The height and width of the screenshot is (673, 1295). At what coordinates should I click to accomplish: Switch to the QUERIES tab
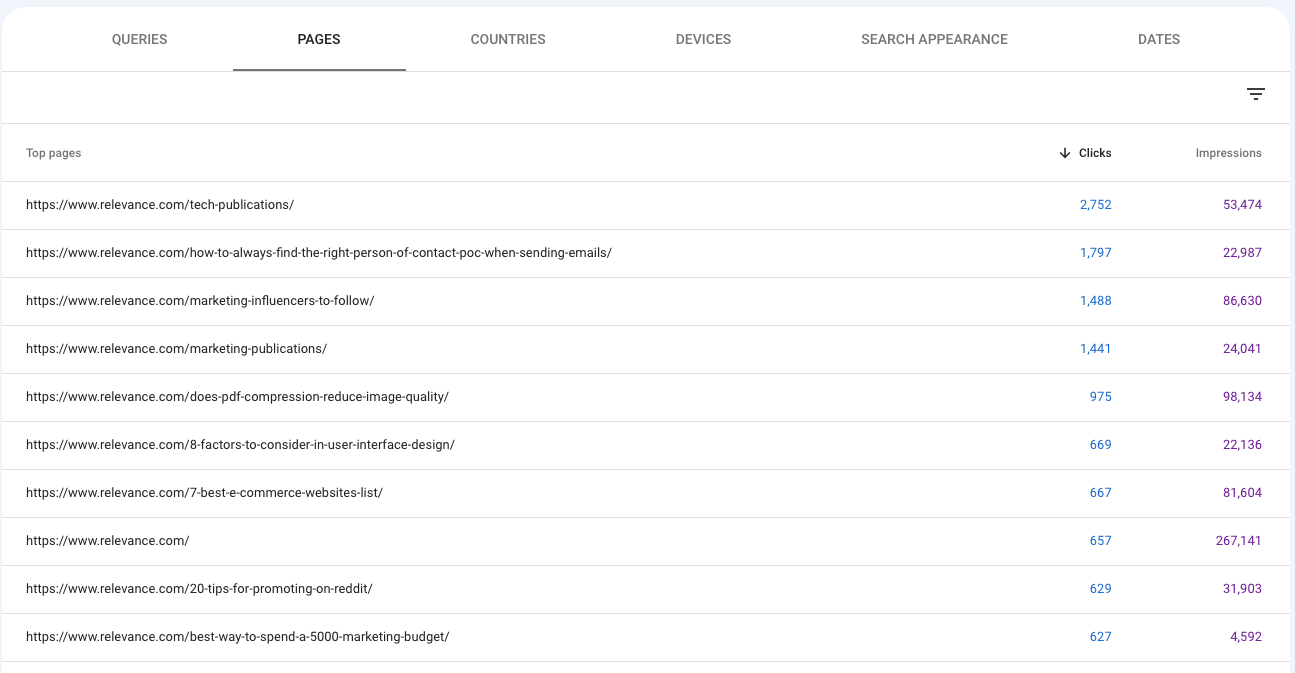[139, 39]
